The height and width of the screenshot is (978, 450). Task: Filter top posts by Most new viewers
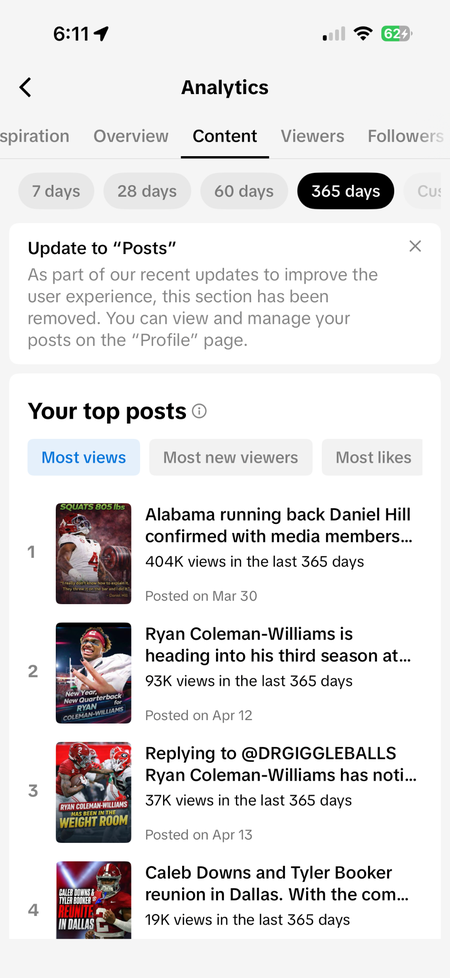(x=231, y=457)
